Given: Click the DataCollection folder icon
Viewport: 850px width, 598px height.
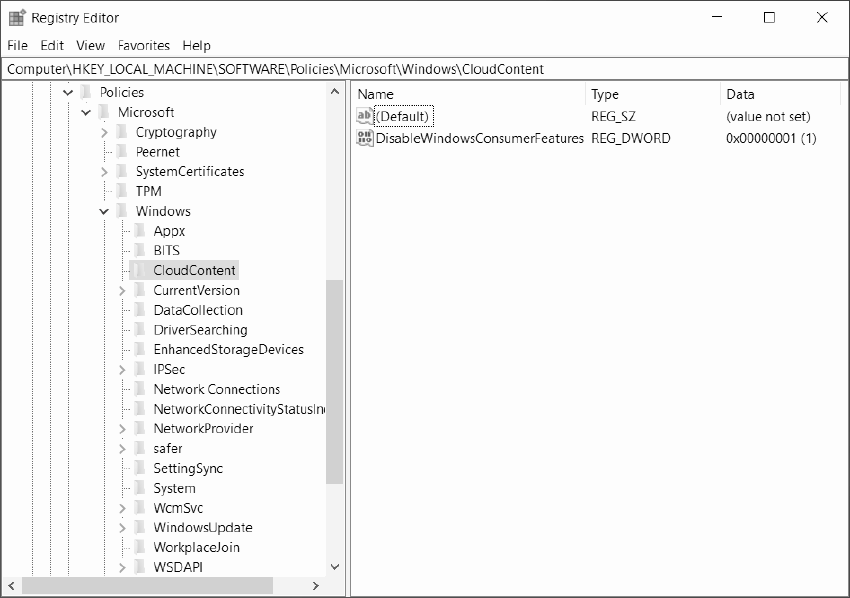Looking at the screenshot, I should 140,310.
